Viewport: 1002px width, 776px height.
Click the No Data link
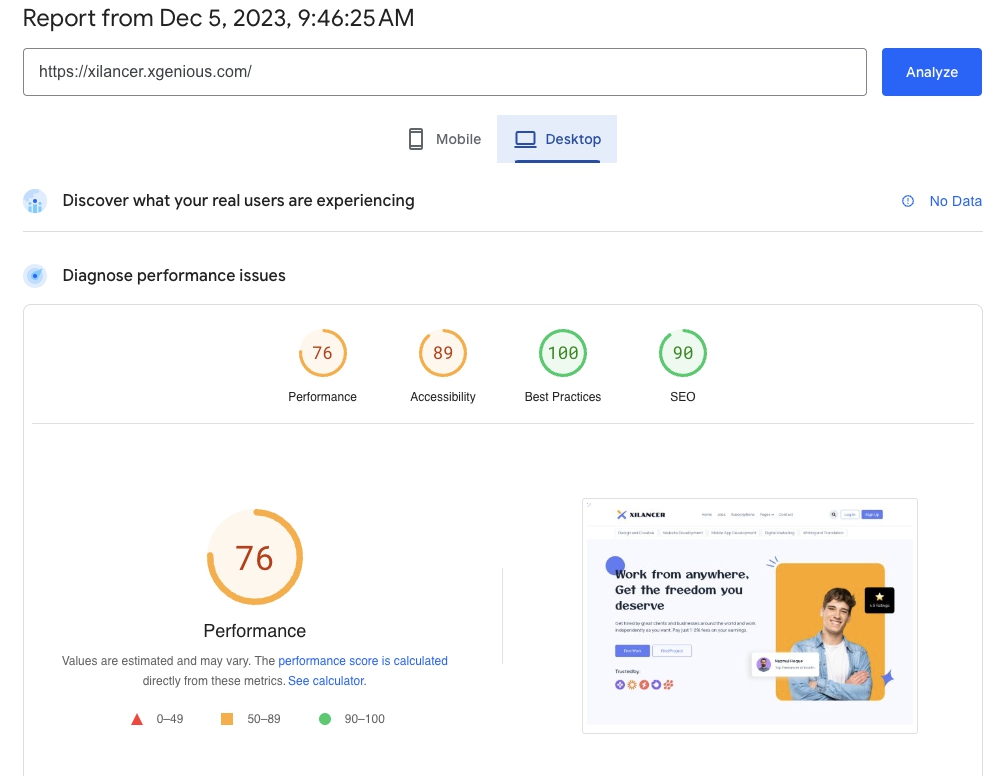coord(955,201)
